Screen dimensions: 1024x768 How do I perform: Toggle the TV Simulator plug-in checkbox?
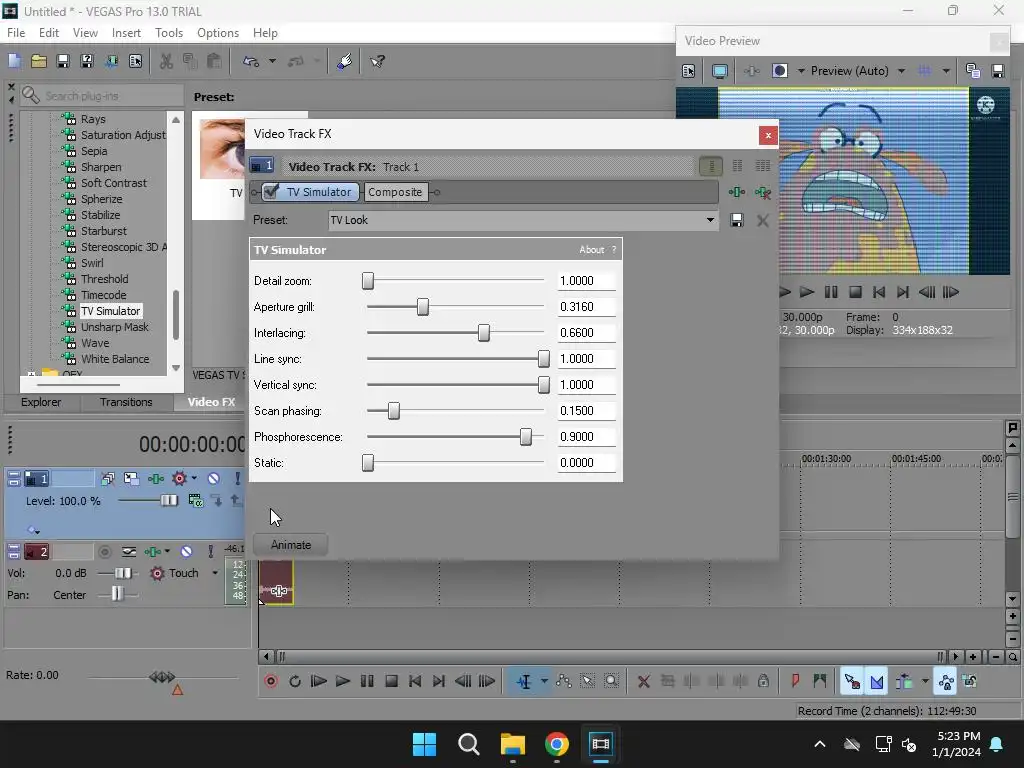[x=271, y=191]
